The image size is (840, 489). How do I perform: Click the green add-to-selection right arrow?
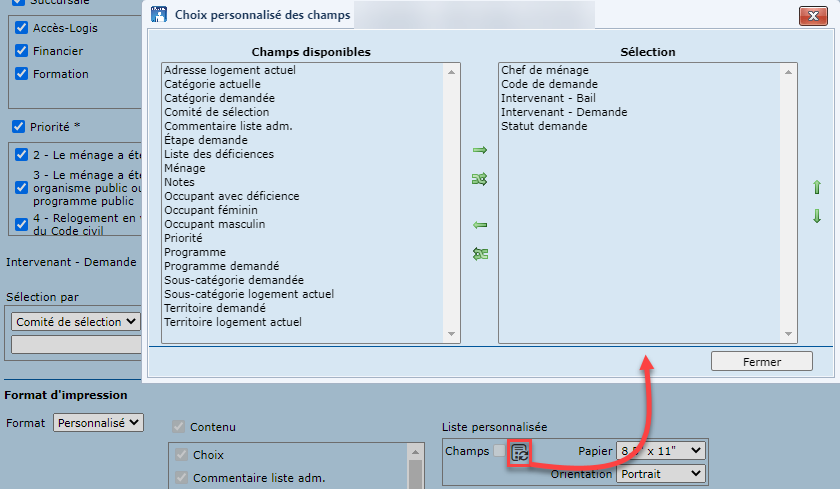tap(479, 150)
